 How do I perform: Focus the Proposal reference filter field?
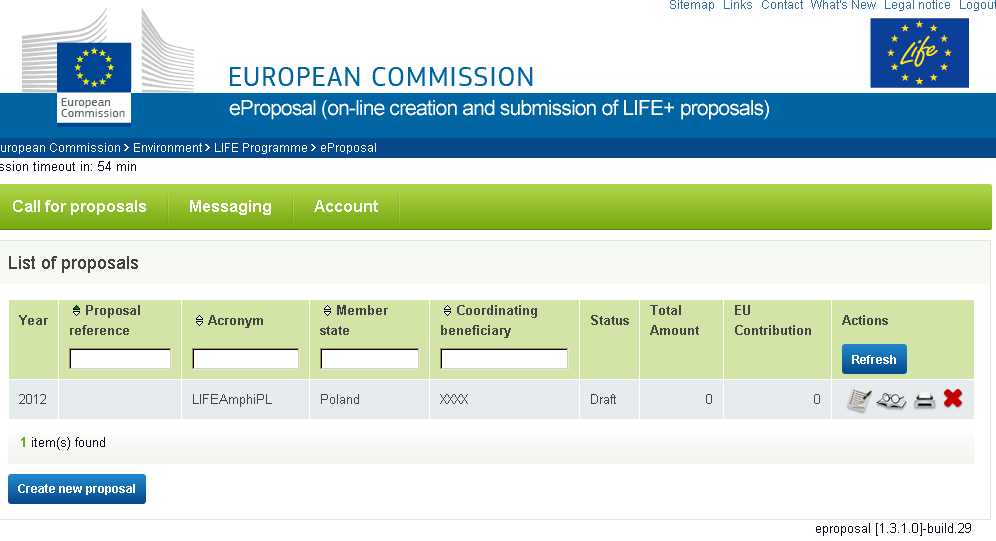(x=120, y=359)
